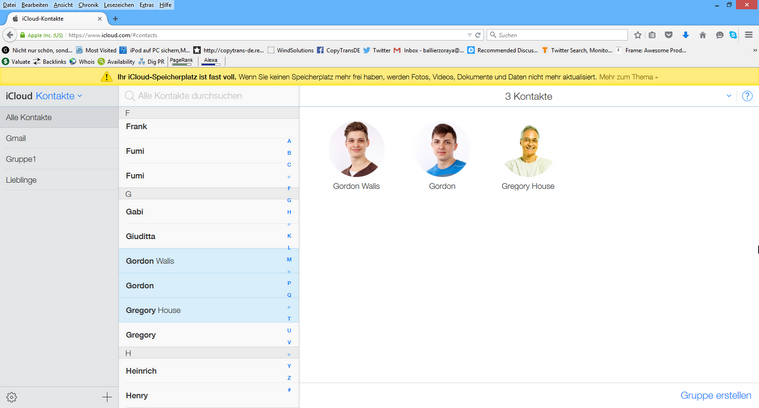Go to the Firefox home icon
Image resolution: width=759 pixels, height=408 pixels.
[702, 35]
